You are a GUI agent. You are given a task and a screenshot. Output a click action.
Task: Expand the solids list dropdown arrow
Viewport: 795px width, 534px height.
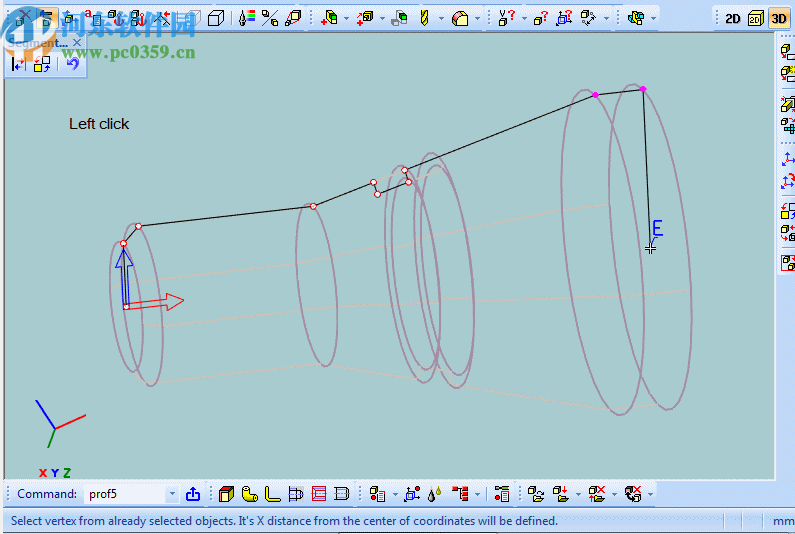[395, 494]
